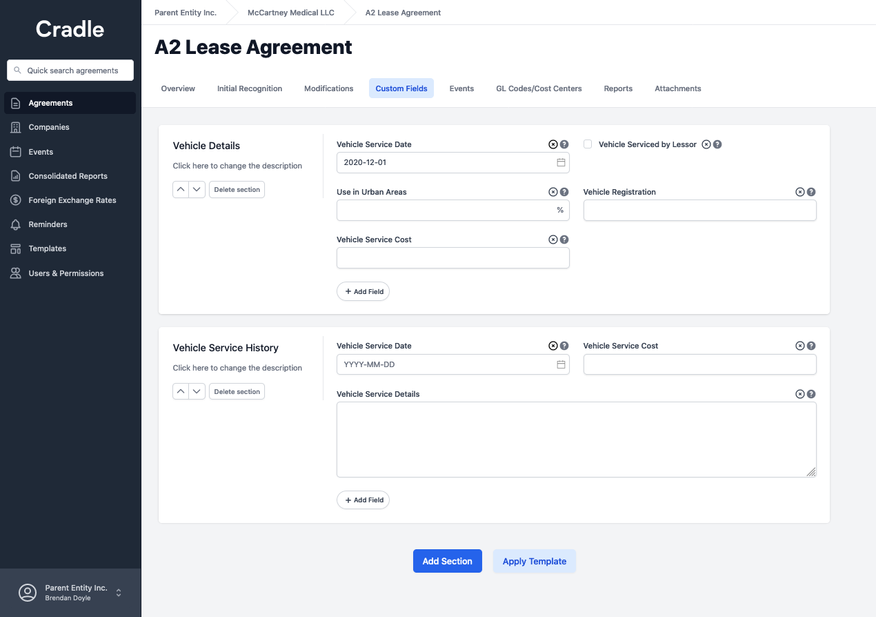Remove the Vehicle Service Details field
876x617 pixels.
[x=800, y=394]
